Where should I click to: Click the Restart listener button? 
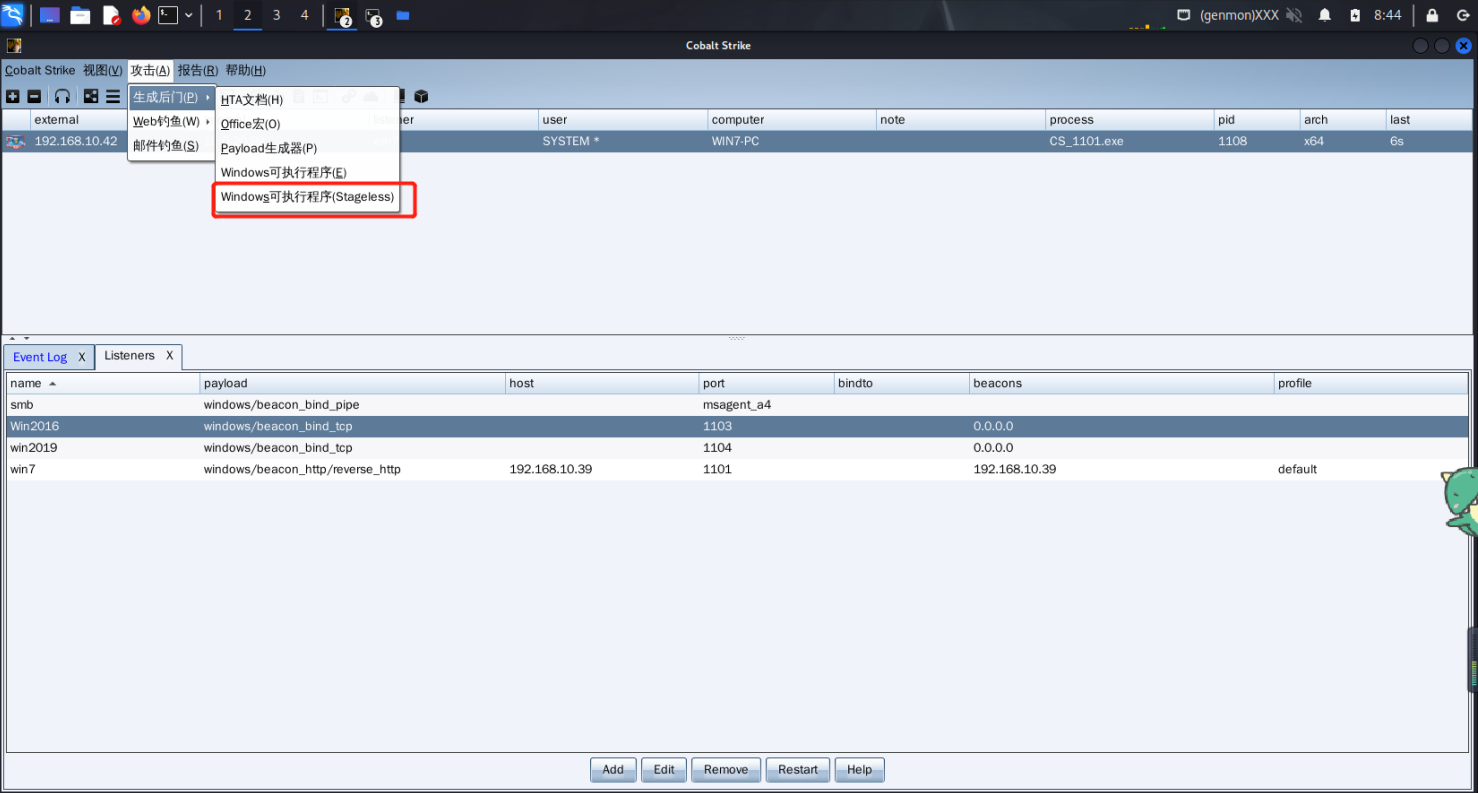point(798,770)
